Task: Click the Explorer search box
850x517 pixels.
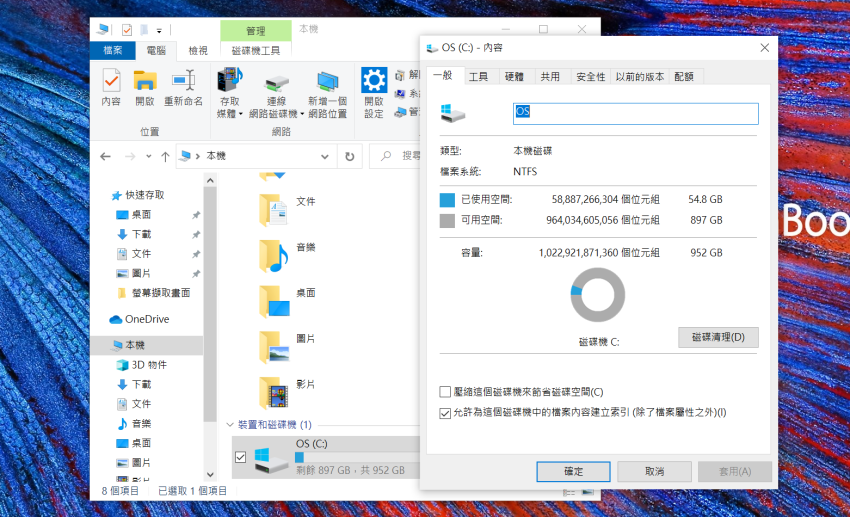Action: click(x=396, y=157)
